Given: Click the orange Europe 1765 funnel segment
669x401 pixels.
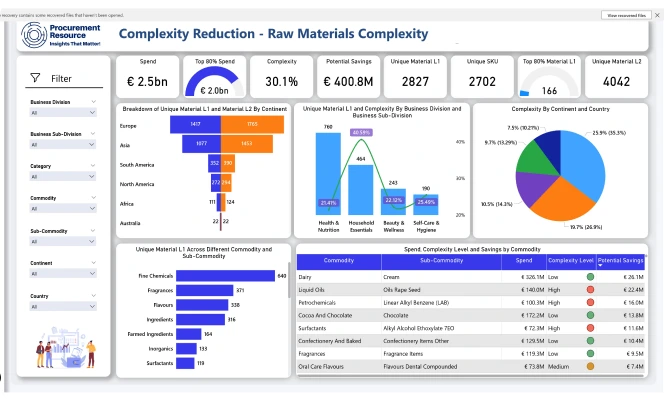Looking at the screenshot, I should point(250,124).
